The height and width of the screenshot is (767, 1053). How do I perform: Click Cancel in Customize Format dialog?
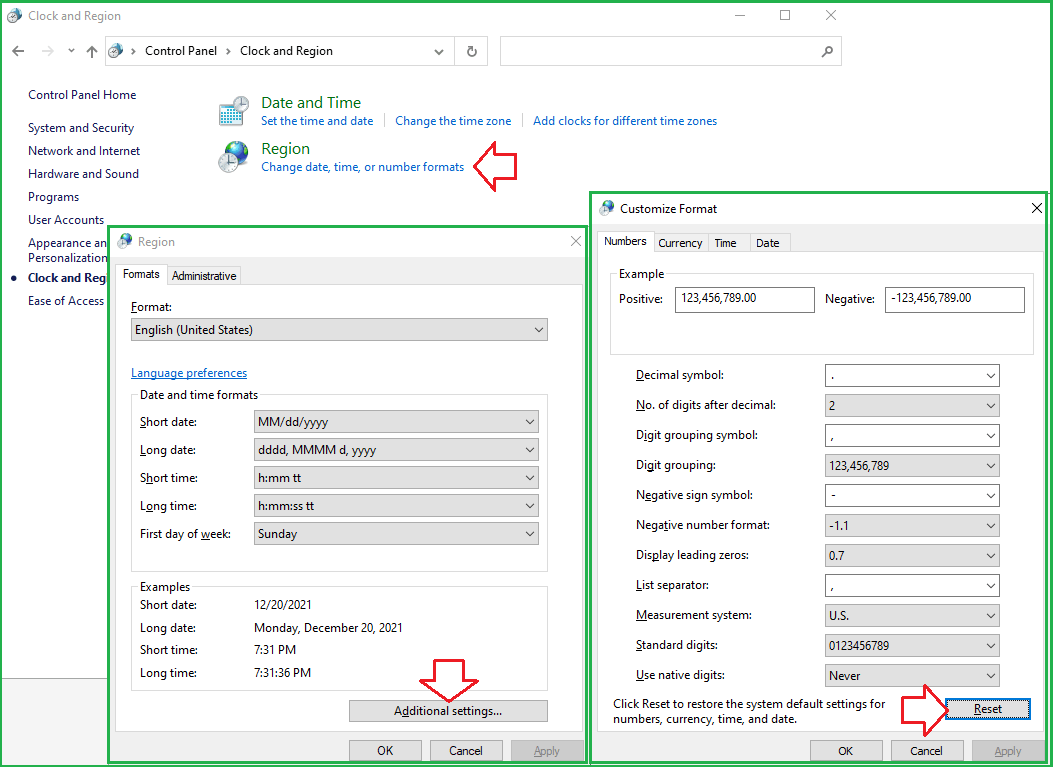(x=927, y=750)
